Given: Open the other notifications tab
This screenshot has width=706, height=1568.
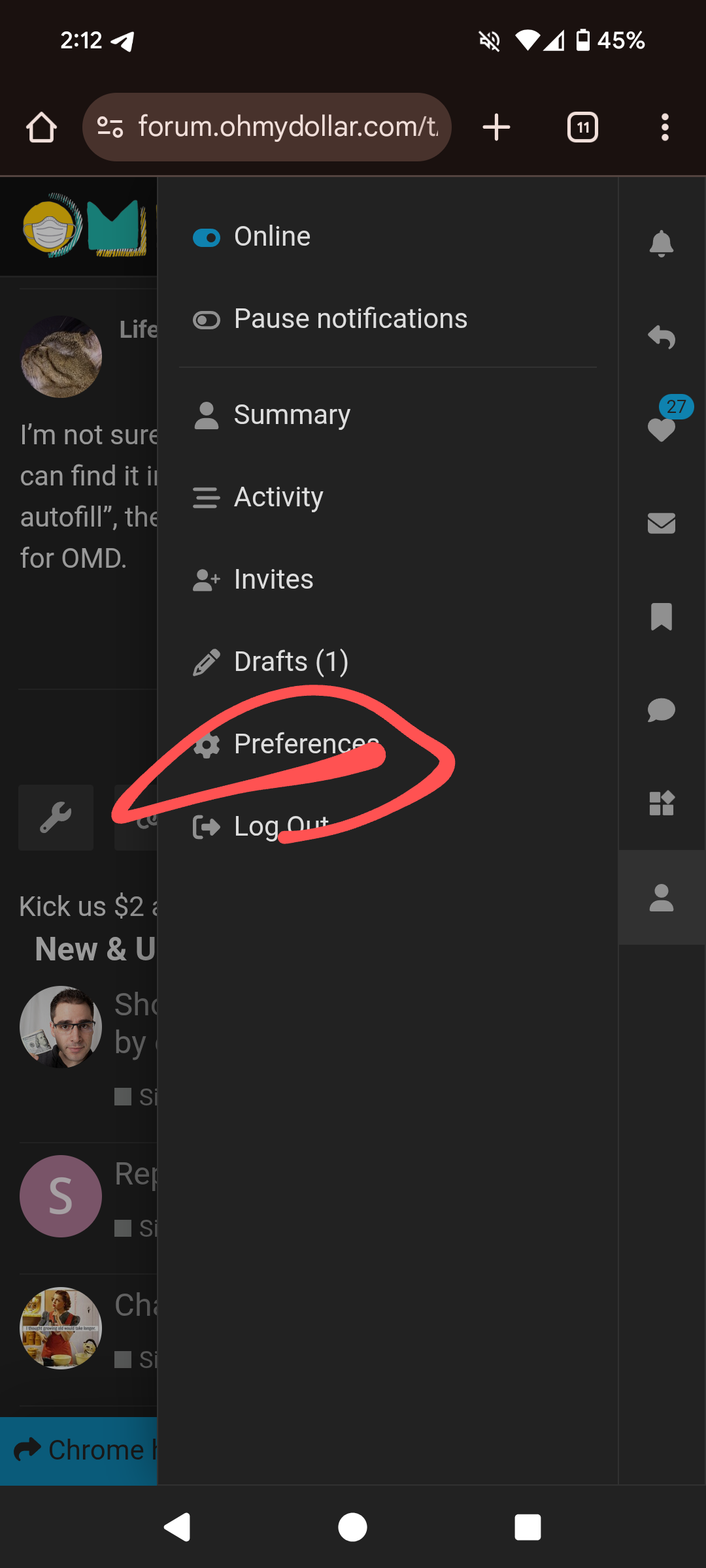Looking at the screenshot, I should point(661,803).
